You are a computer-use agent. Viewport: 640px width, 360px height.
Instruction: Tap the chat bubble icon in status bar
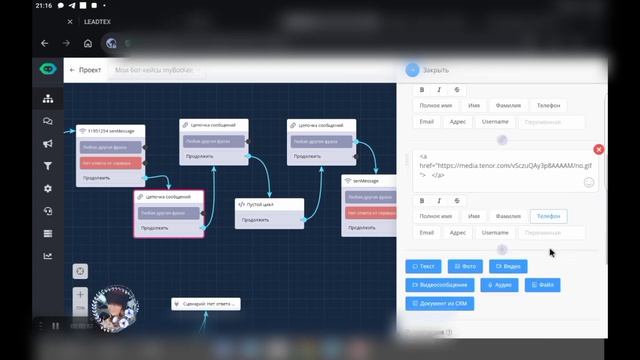(60, 6)
